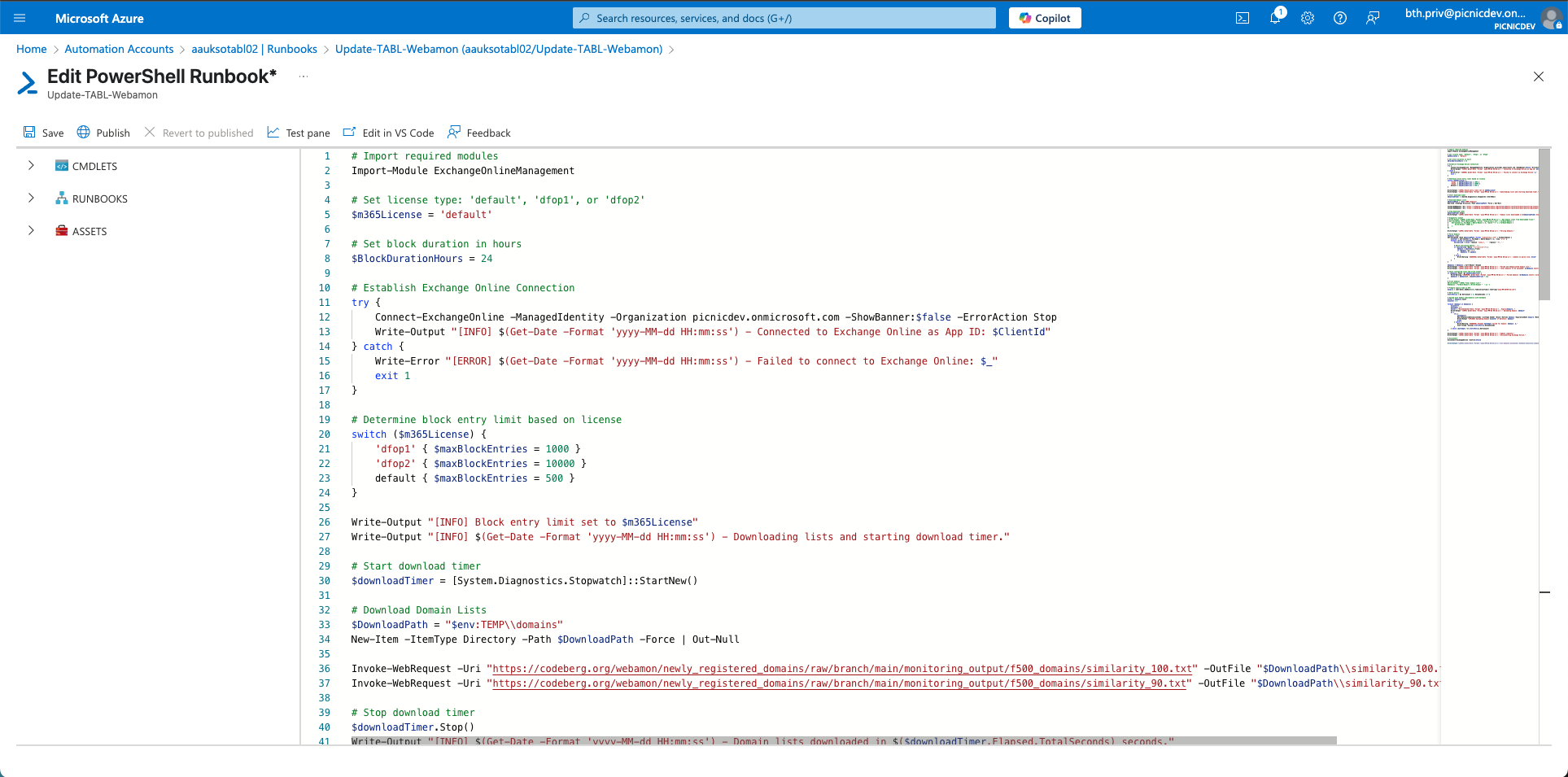Click the Publish label in toolbar
The height and width of the screenshot is (777, 1568).
pyautogui.click(x=113, y=133)
